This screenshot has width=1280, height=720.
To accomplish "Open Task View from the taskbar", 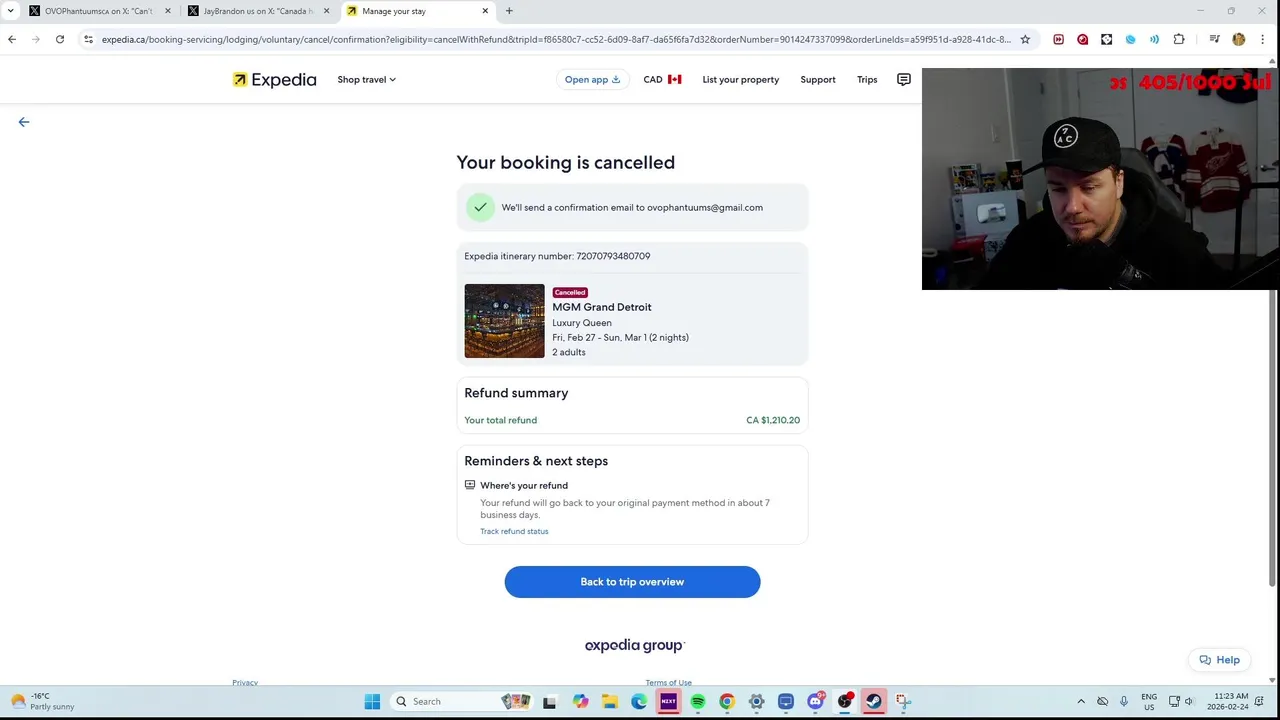I will tap(549, 702).
